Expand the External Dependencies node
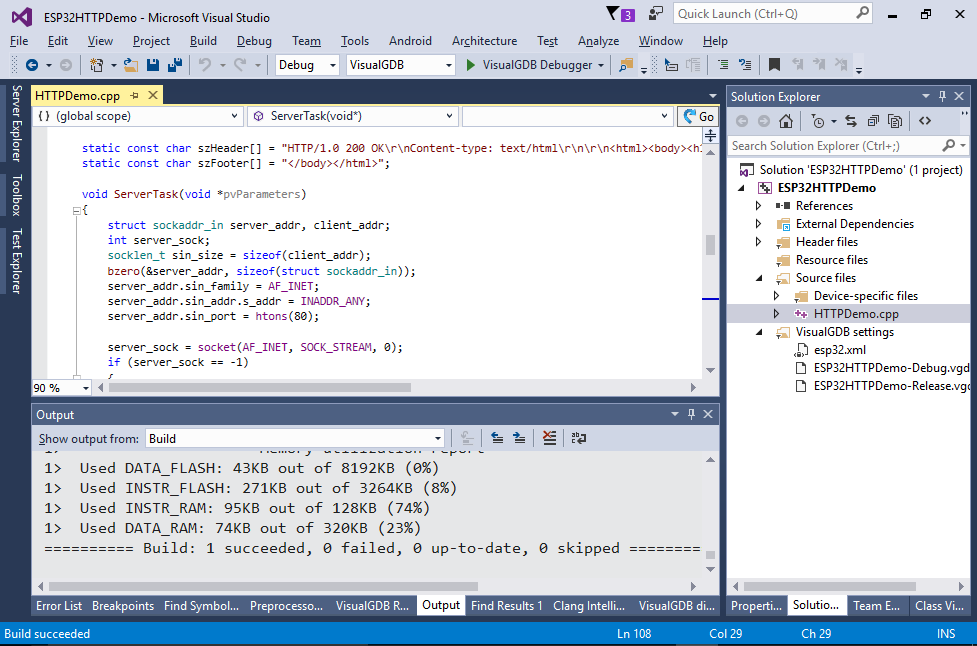Screen dimensions: 977x646 [758, 224]
